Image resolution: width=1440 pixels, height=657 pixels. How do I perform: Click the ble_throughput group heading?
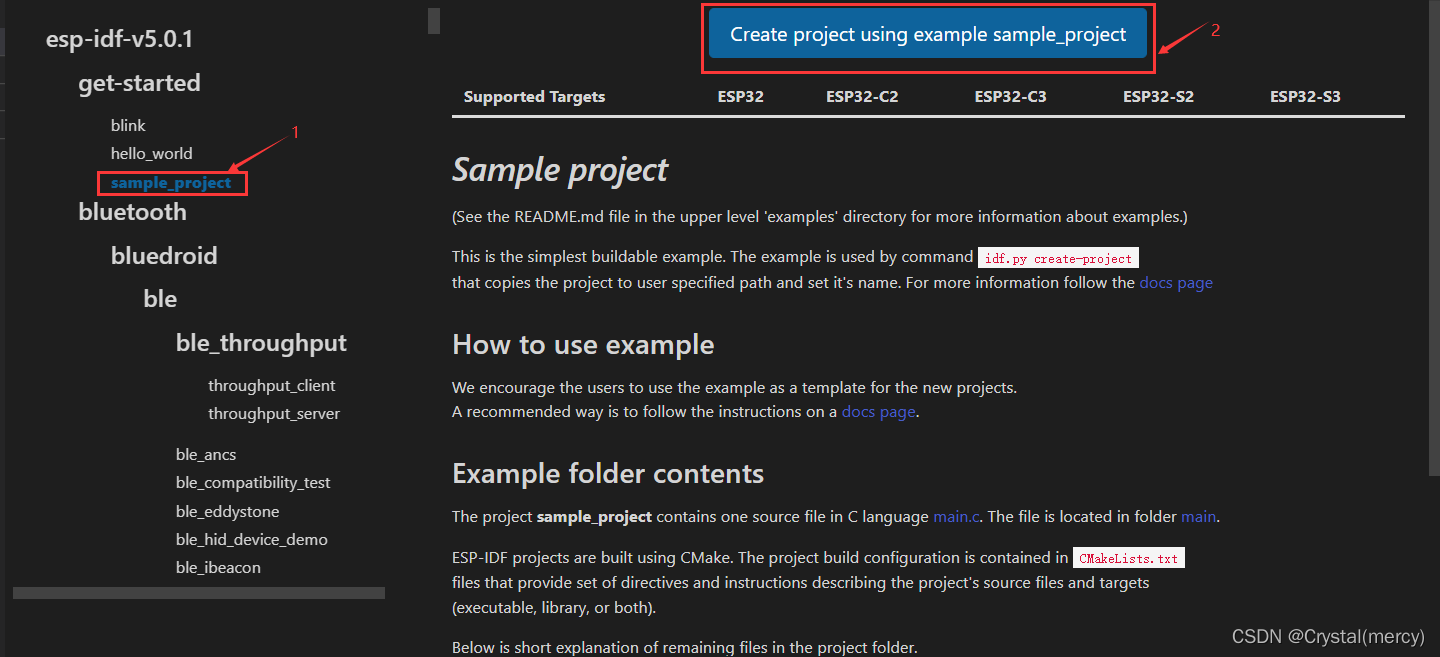(x=261, y=343)
